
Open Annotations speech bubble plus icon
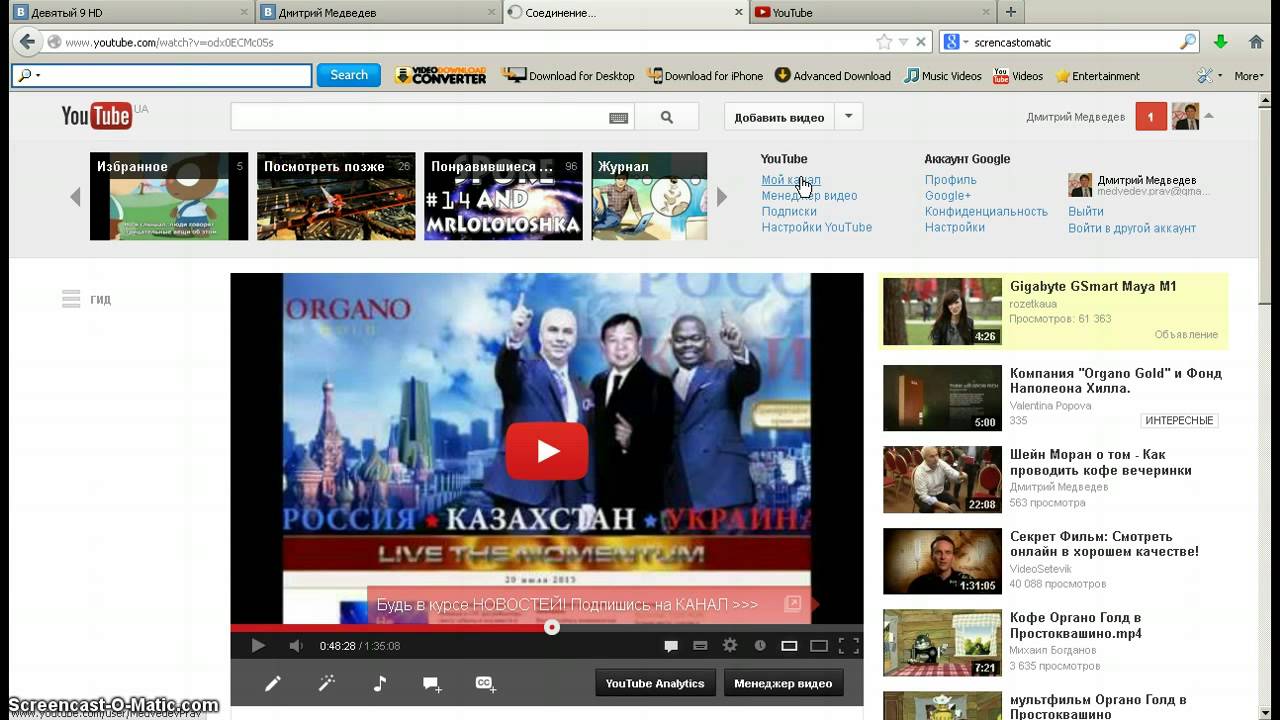pos(432,684)
